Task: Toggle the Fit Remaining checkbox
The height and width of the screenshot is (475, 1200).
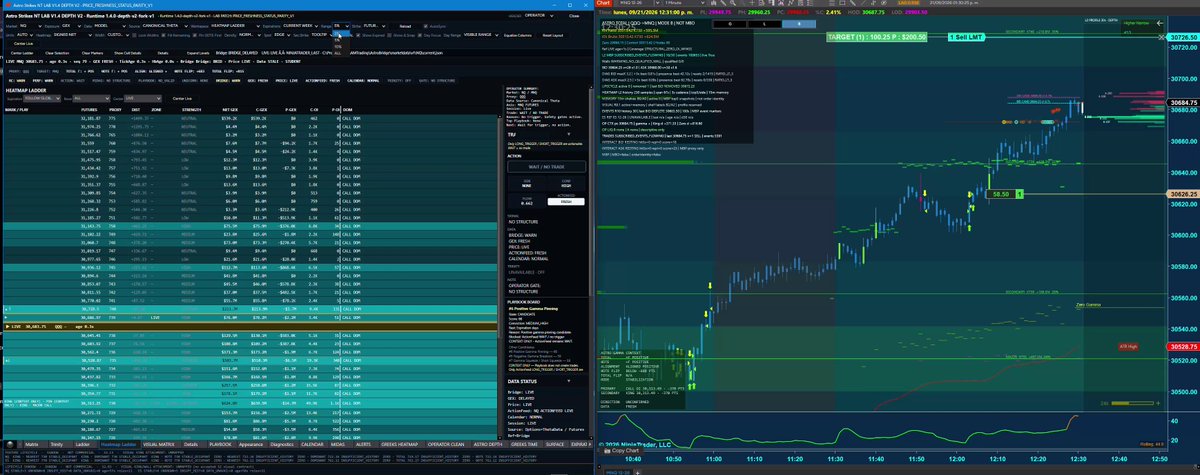Action: click(x=164, y=35)
